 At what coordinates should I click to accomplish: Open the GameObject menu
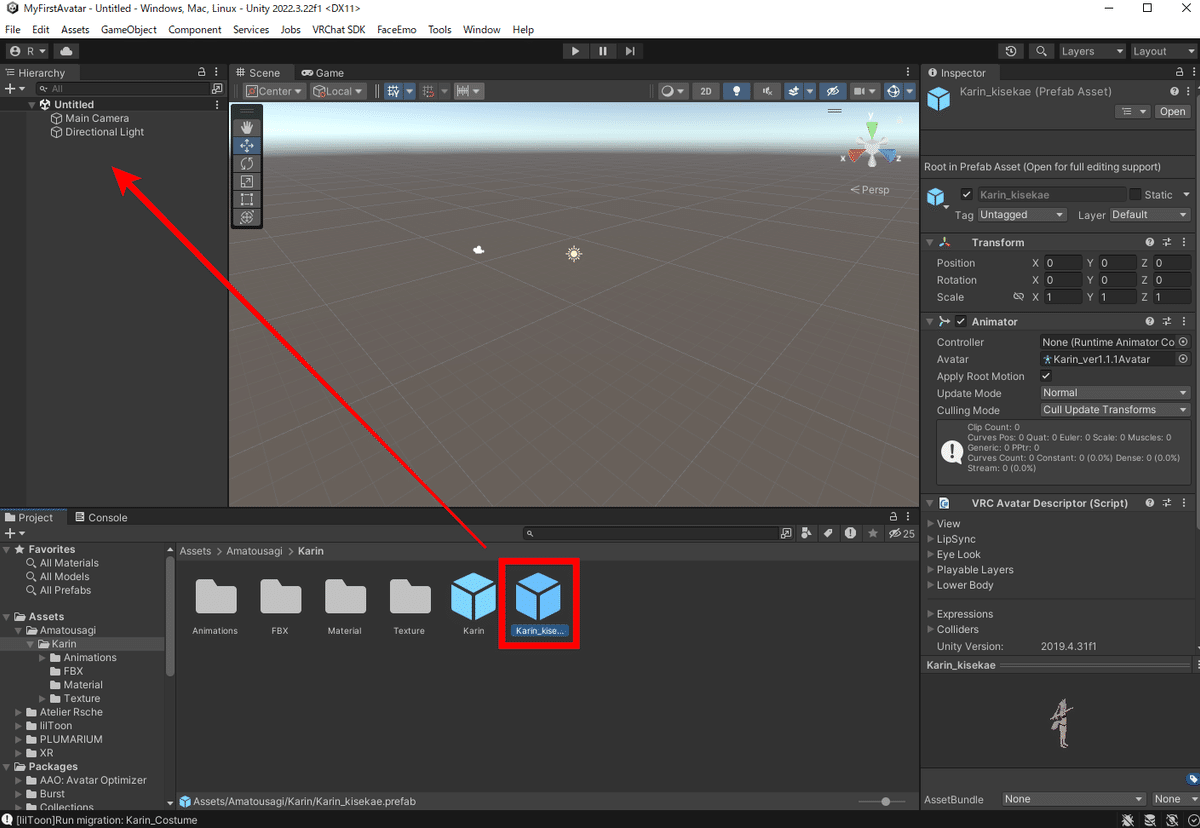point(129,30)
